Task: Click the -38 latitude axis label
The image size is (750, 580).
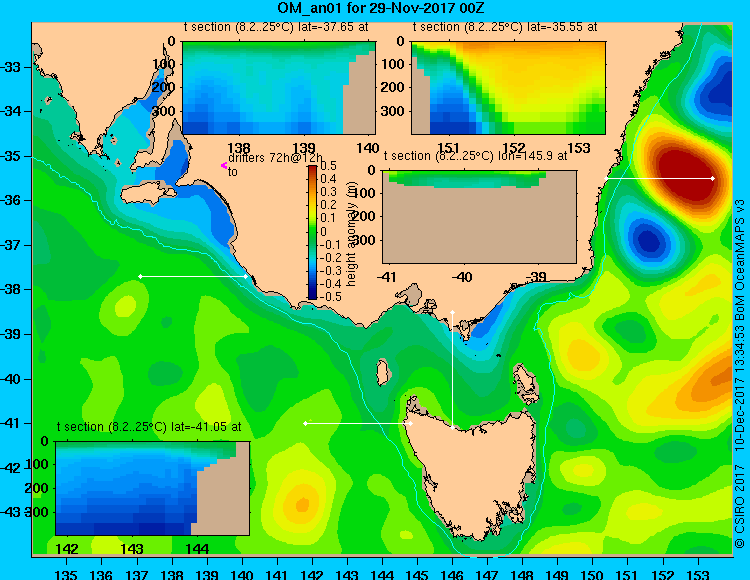Action: point(11,289)
